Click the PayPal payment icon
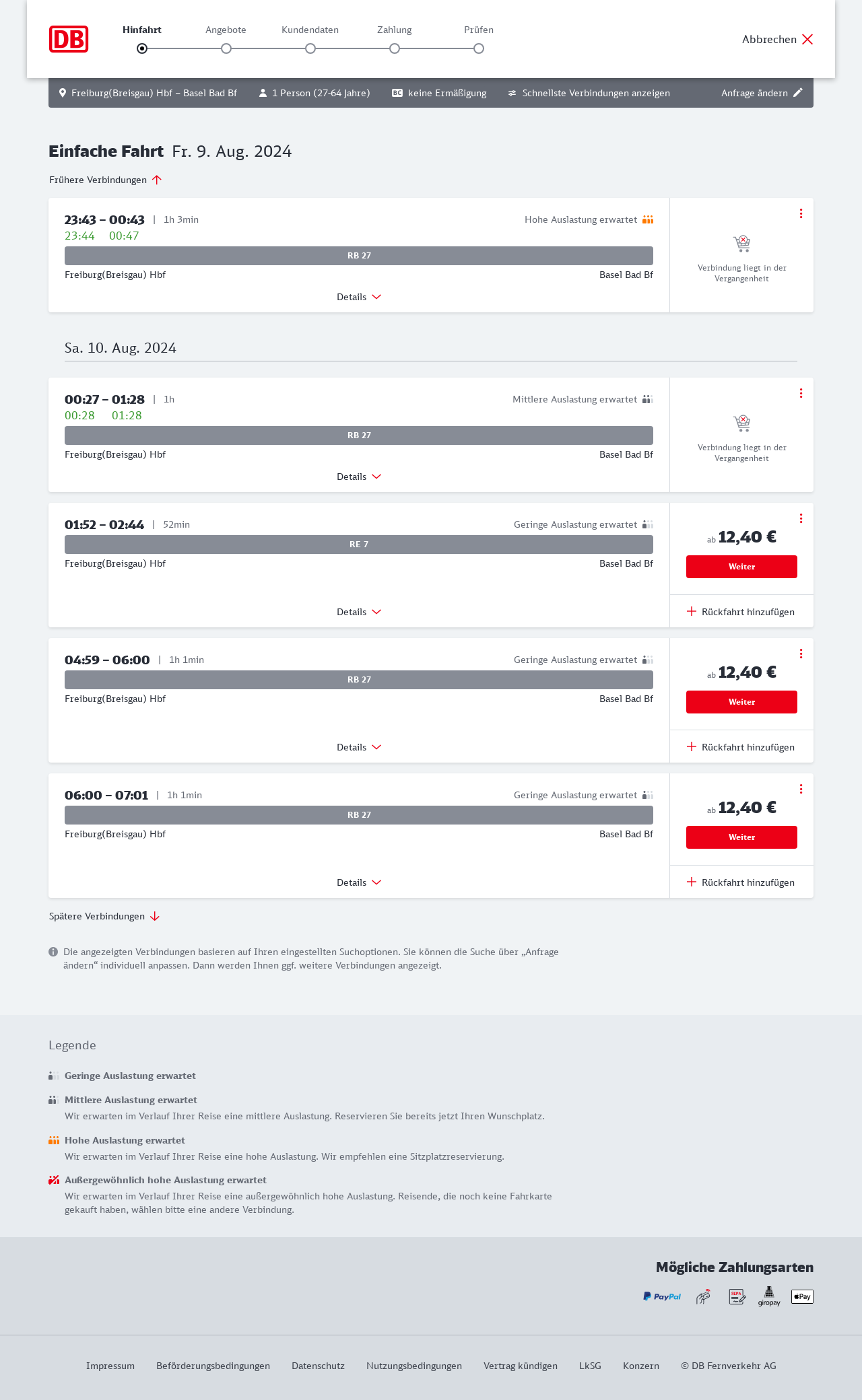Image resolution: width=862 pixels, height=1400 pixels. [662, 1296]
